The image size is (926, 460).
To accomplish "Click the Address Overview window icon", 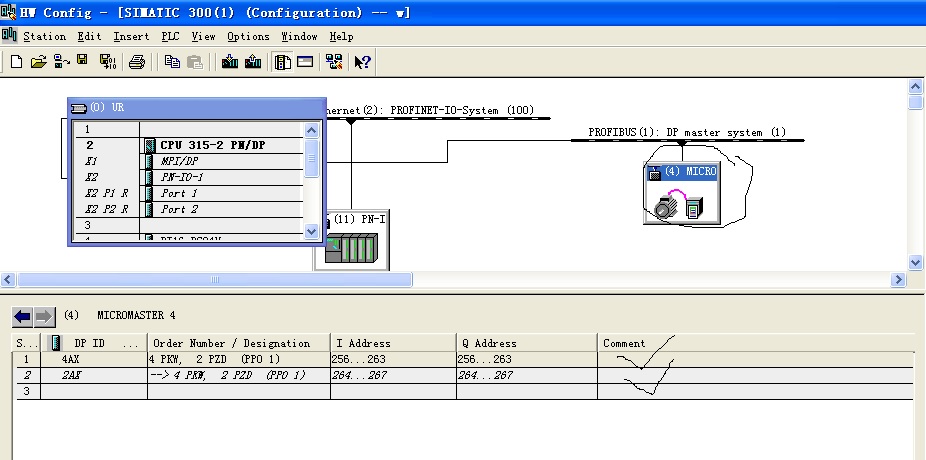I will [x=305, y=61].
